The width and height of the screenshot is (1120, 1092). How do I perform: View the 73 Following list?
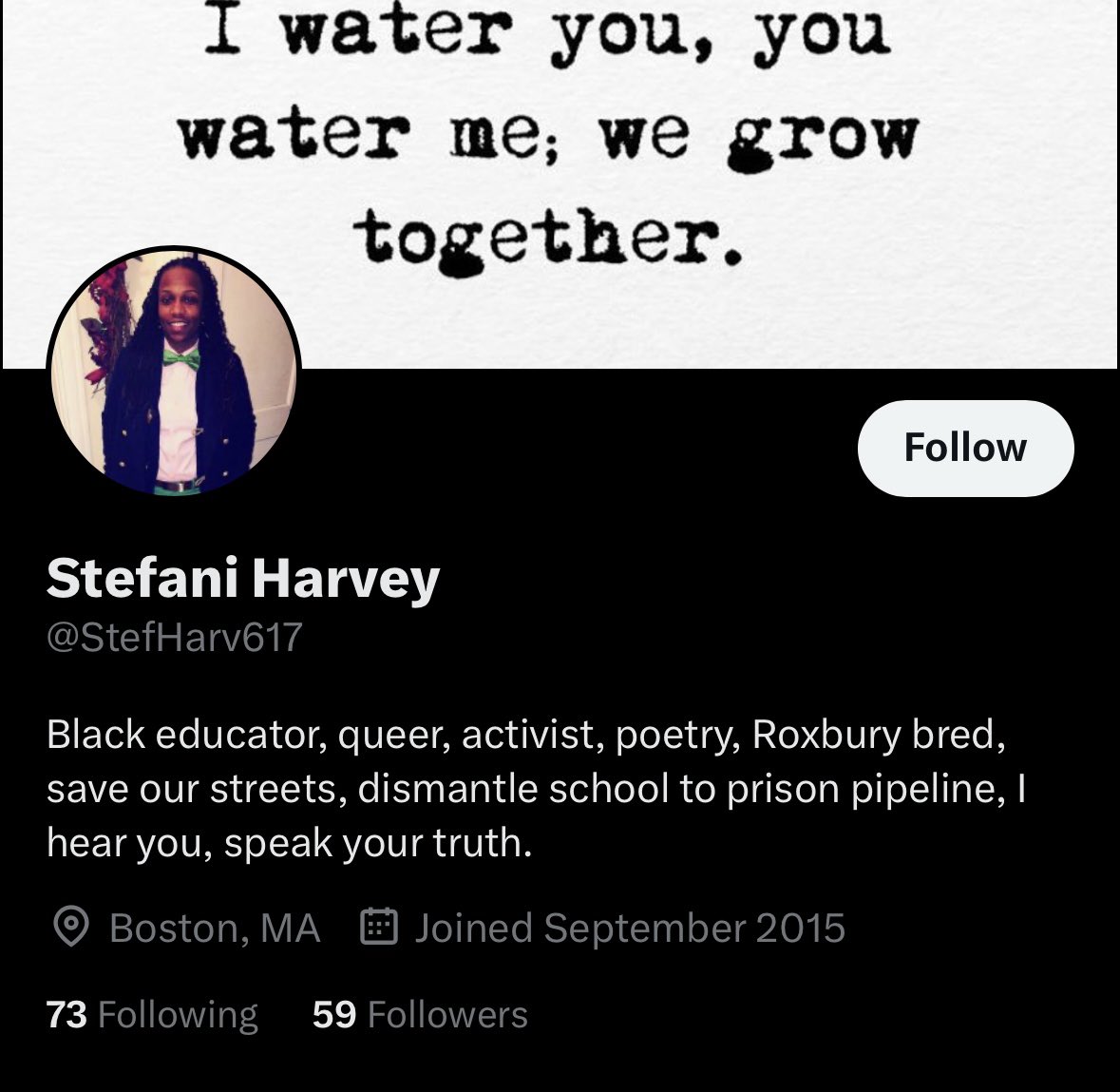[x=151, y=1014]
